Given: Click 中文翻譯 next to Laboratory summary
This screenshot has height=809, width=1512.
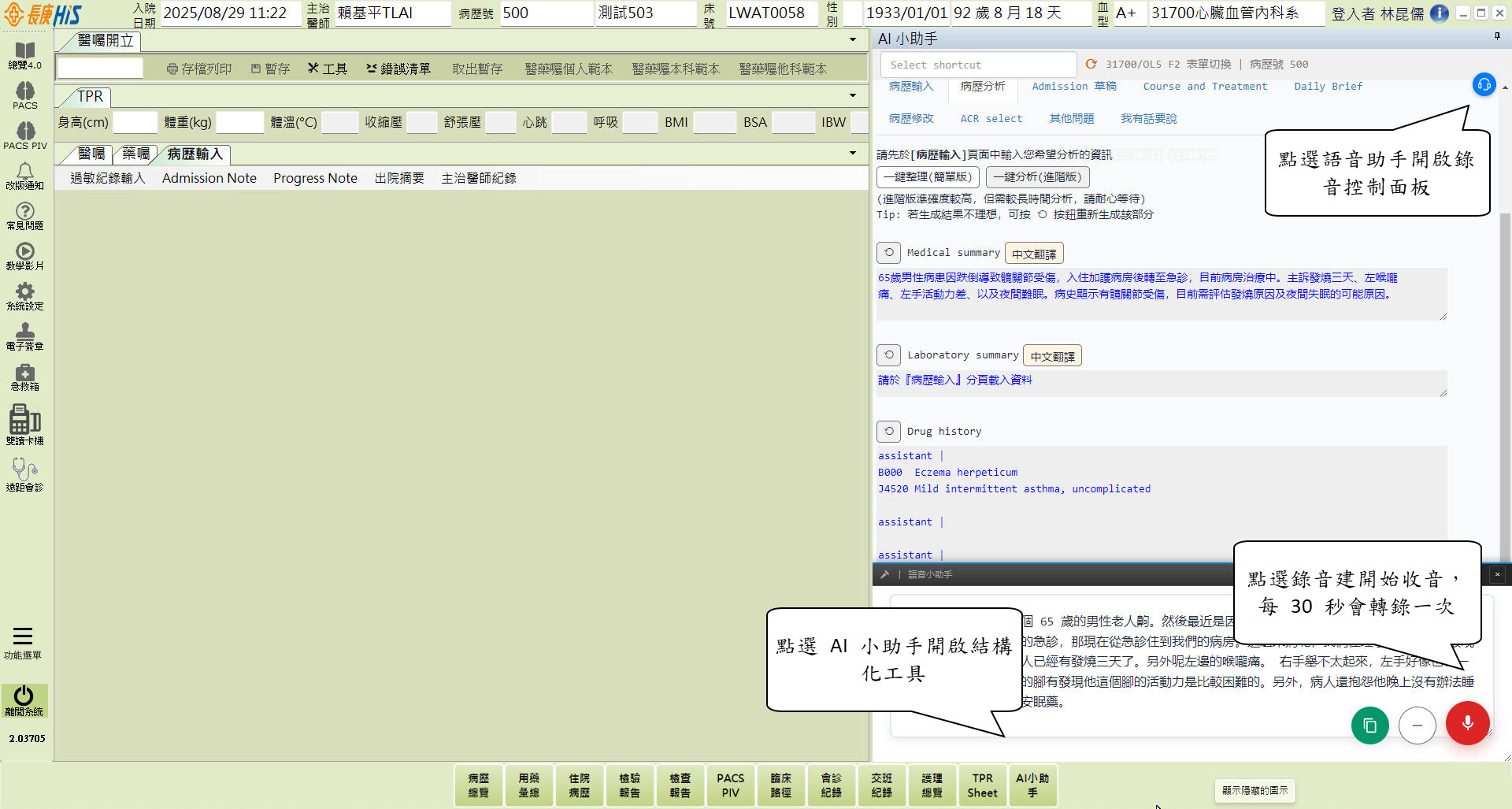Looking at the screenshot, I should coord(1052,356).
